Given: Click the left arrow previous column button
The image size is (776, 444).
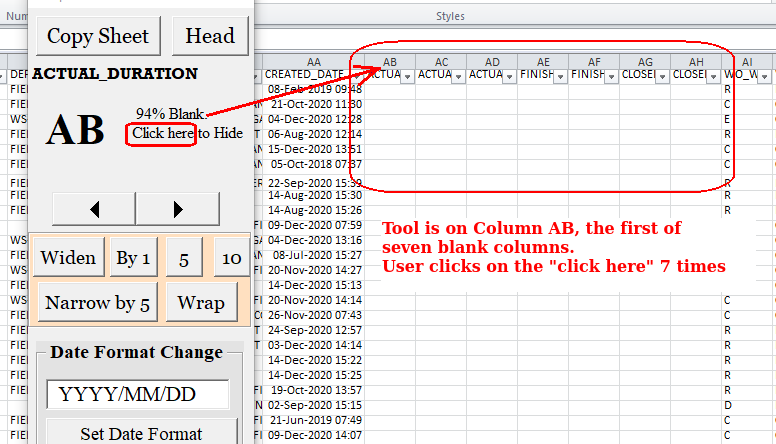Looking at the screenshot, I should [x=93, y=209].
